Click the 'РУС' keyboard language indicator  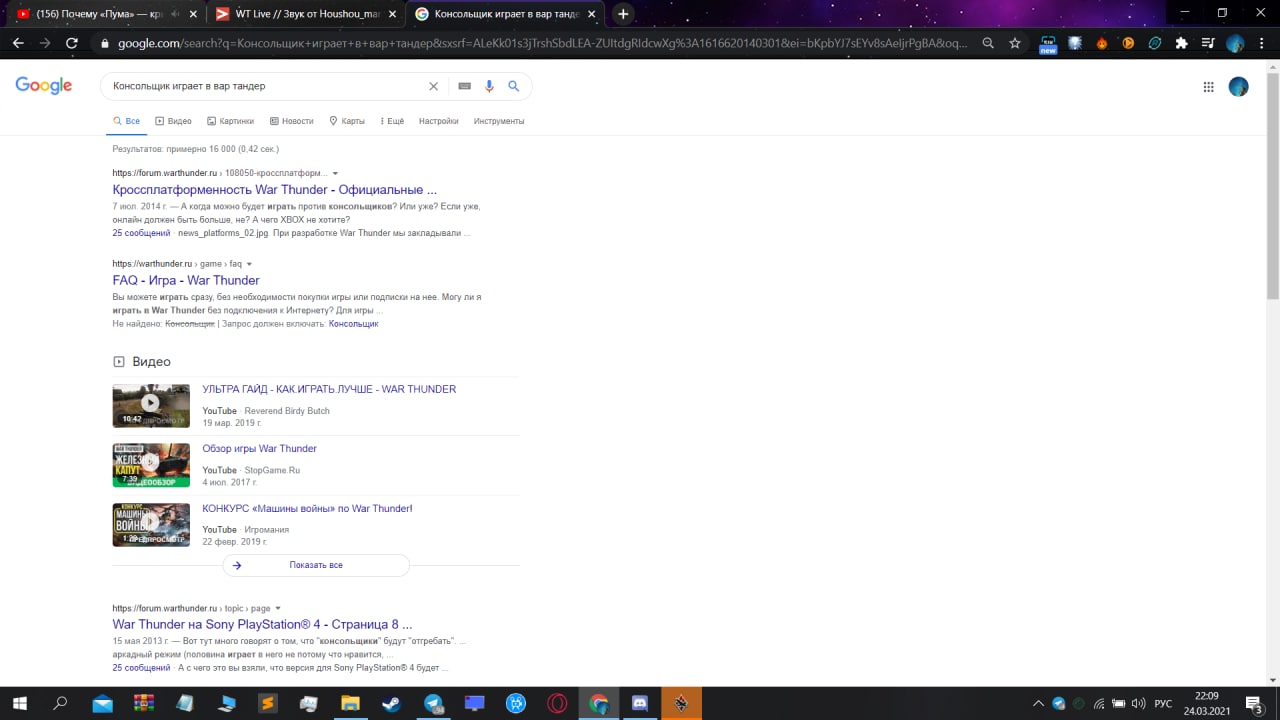1163,704
